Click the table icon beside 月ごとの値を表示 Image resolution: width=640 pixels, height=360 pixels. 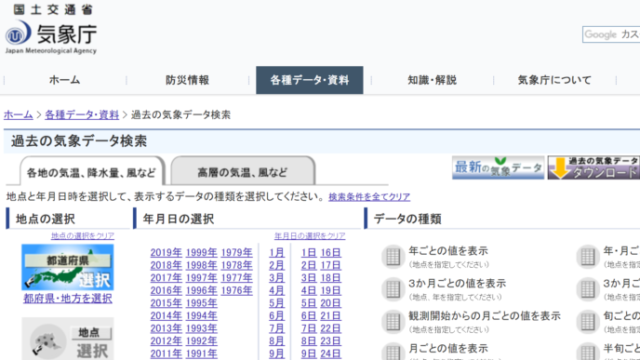click(393, 352)
